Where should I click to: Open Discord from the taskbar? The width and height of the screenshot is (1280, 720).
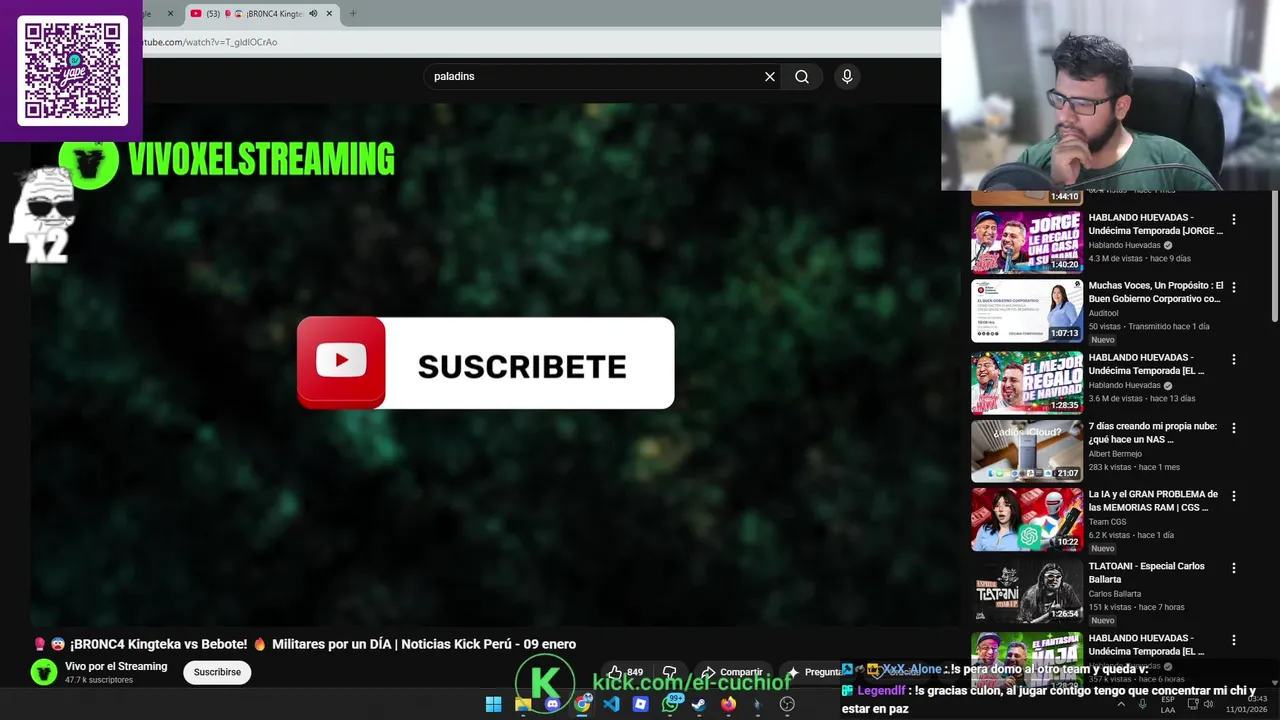click(x=552, y=704)
